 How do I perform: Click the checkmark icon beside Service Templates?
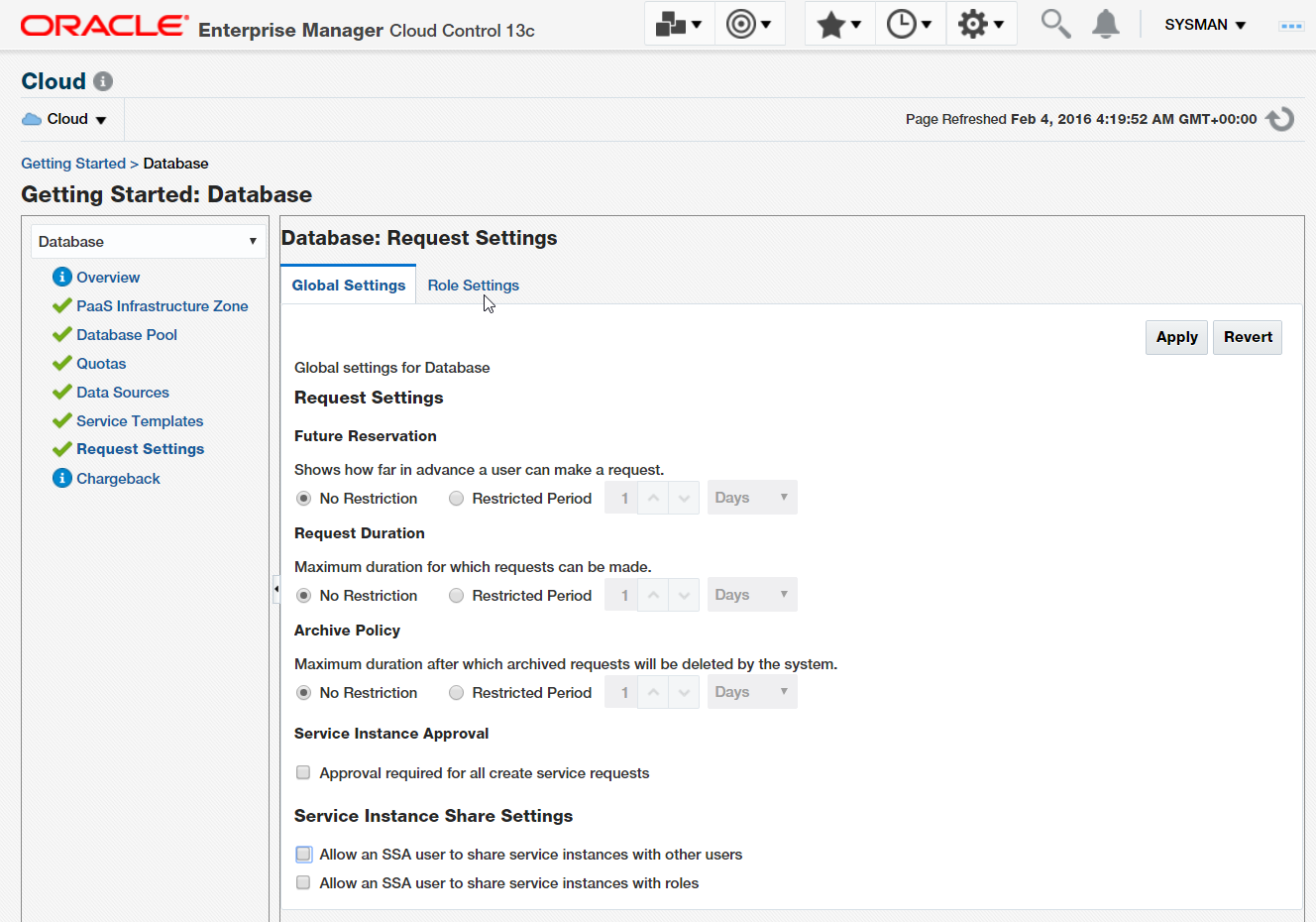pyautogui.click(x=62, y=420)
